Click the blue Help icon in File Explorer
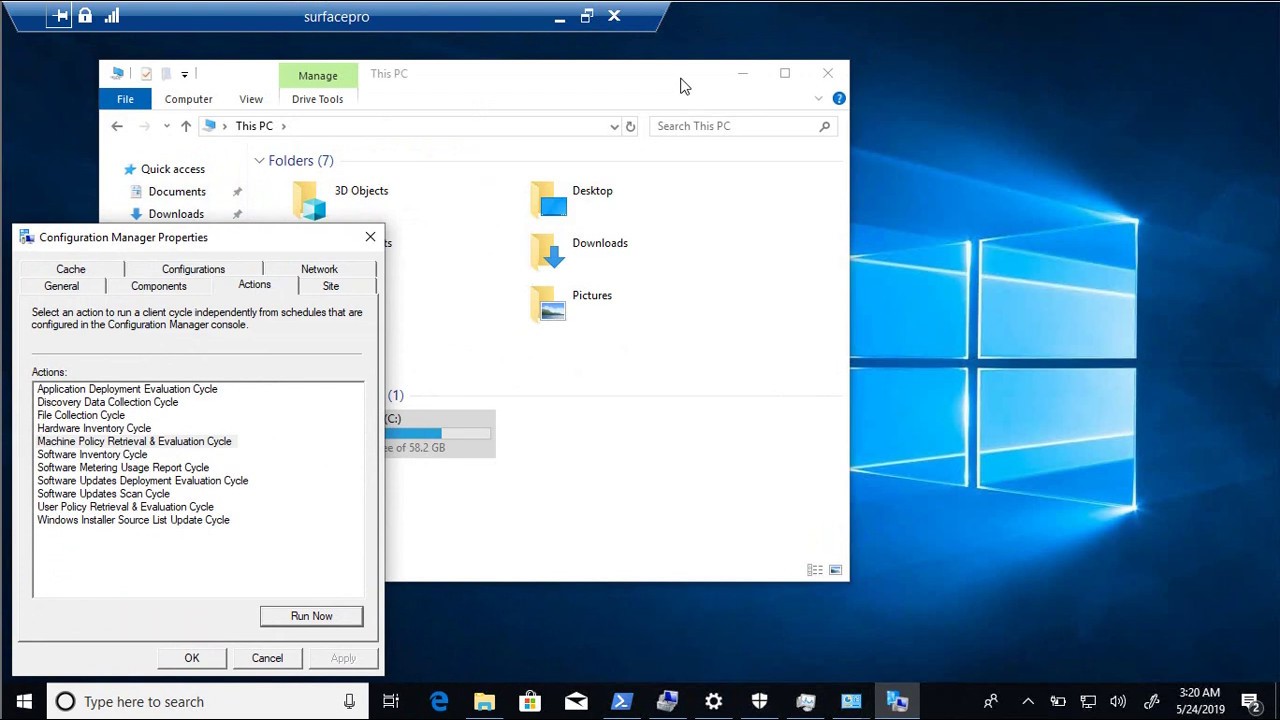Image resolution: width=1280 pixels, height=720 pixels. point(839,98)
